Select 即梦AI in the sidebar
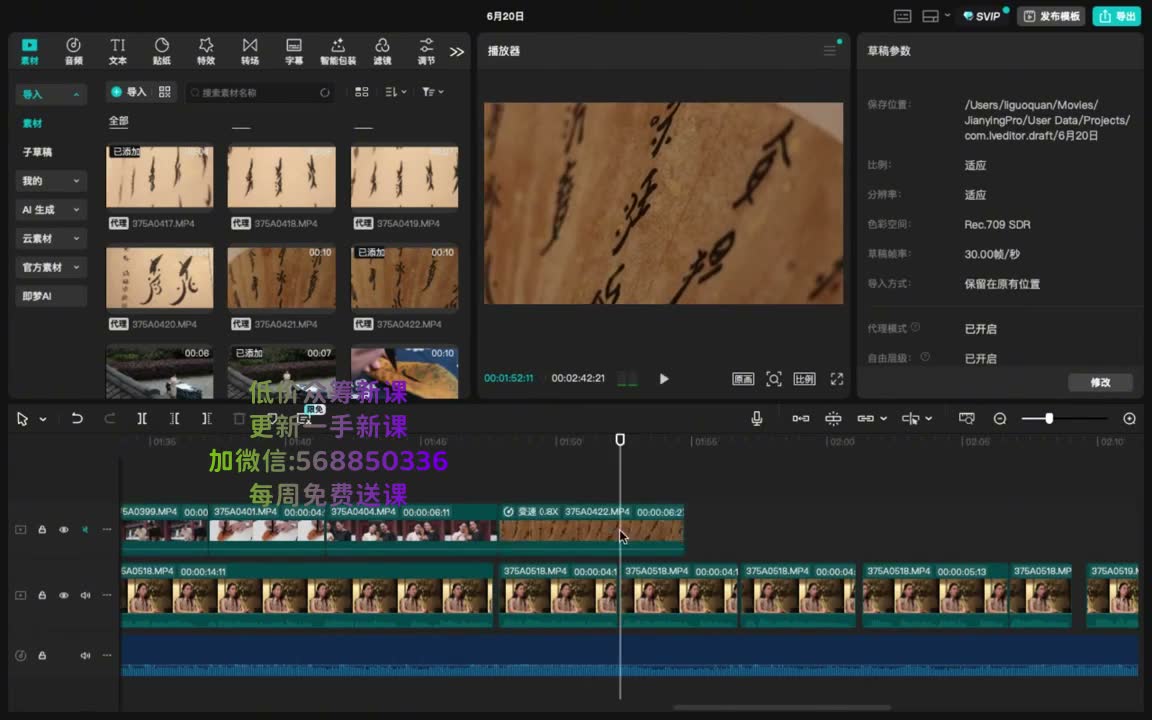Image resolution: width=1152 pixels, height=720 pixels. 51,296
